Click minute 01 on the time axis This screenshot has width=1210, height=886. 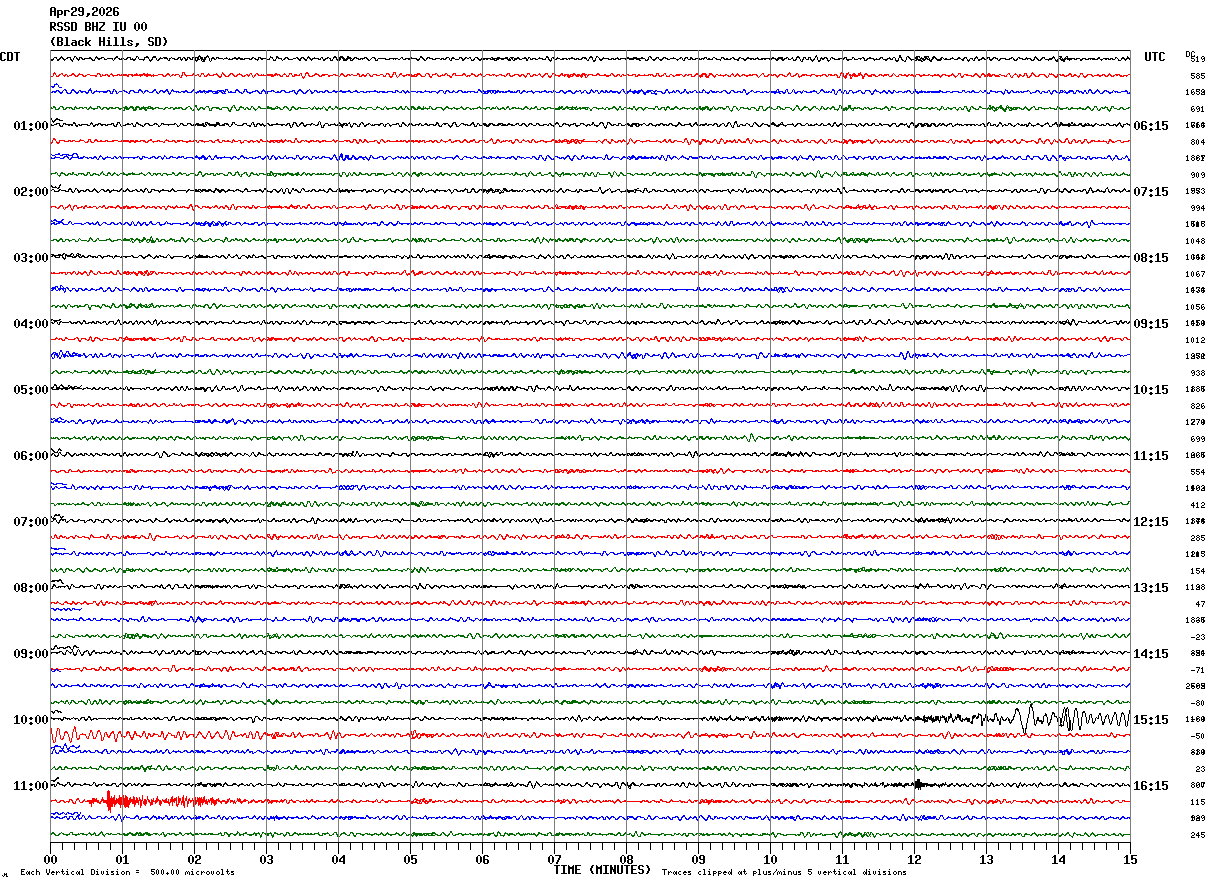point(122,859)
